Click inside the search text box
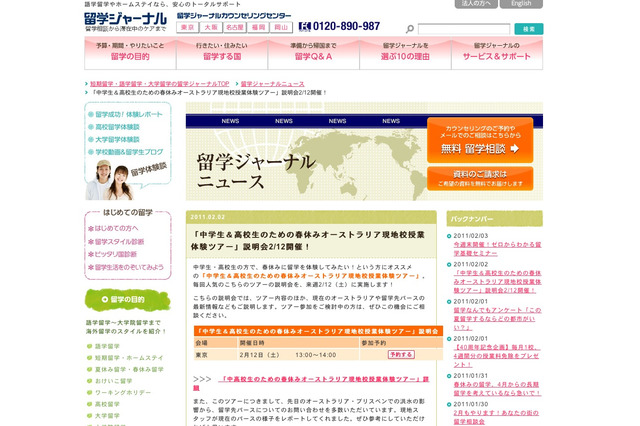640x426 pixels. [464, 29]
